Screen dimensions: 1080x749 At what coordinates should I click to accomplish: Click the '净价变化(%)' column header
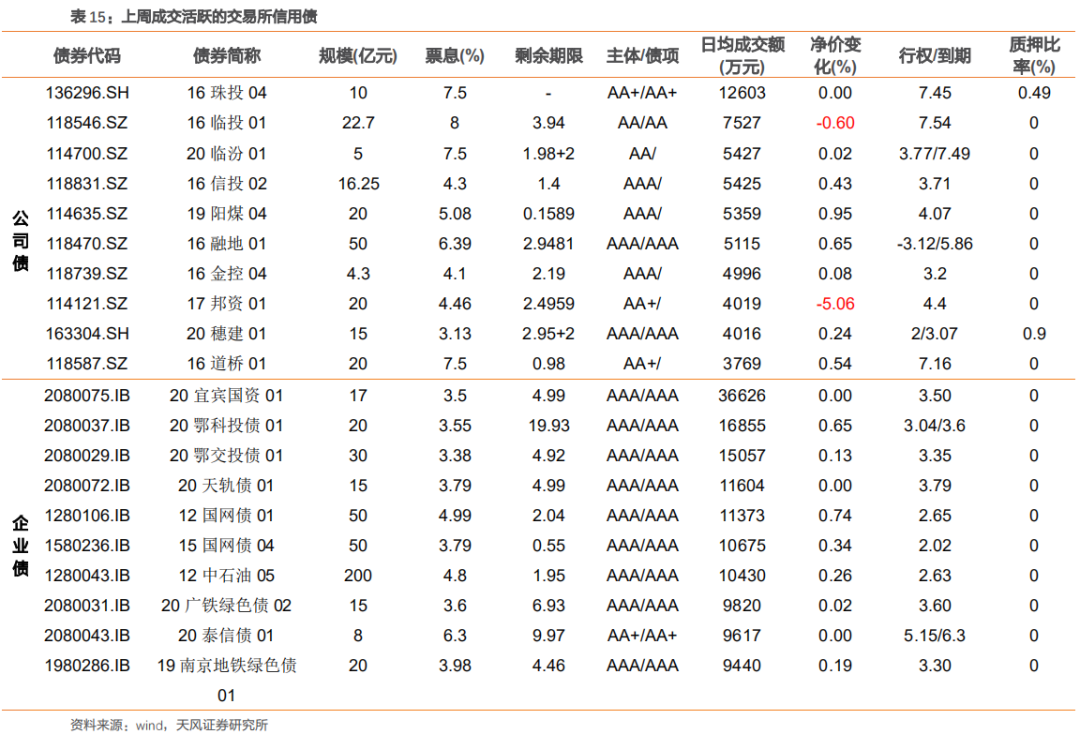[x=835, y=56]
